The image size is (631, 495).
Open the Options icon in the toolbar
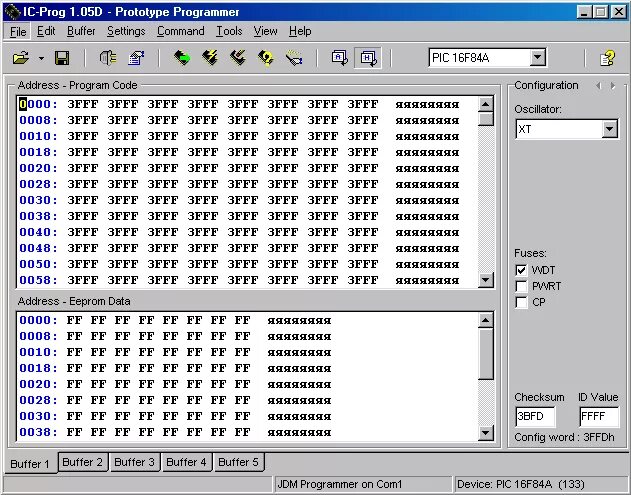click(136, 58)
